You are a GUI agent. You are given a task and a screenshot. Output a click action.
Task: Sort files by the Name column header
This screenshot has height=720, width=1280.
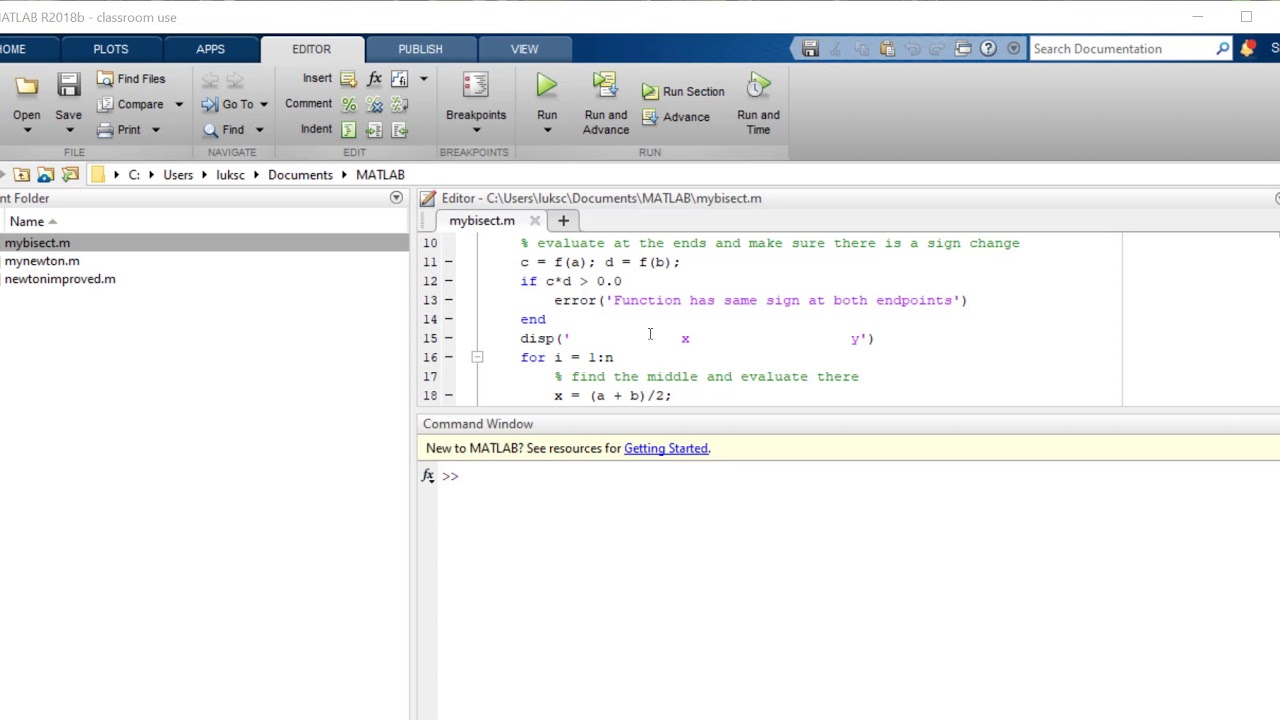[x=27, y=222]
